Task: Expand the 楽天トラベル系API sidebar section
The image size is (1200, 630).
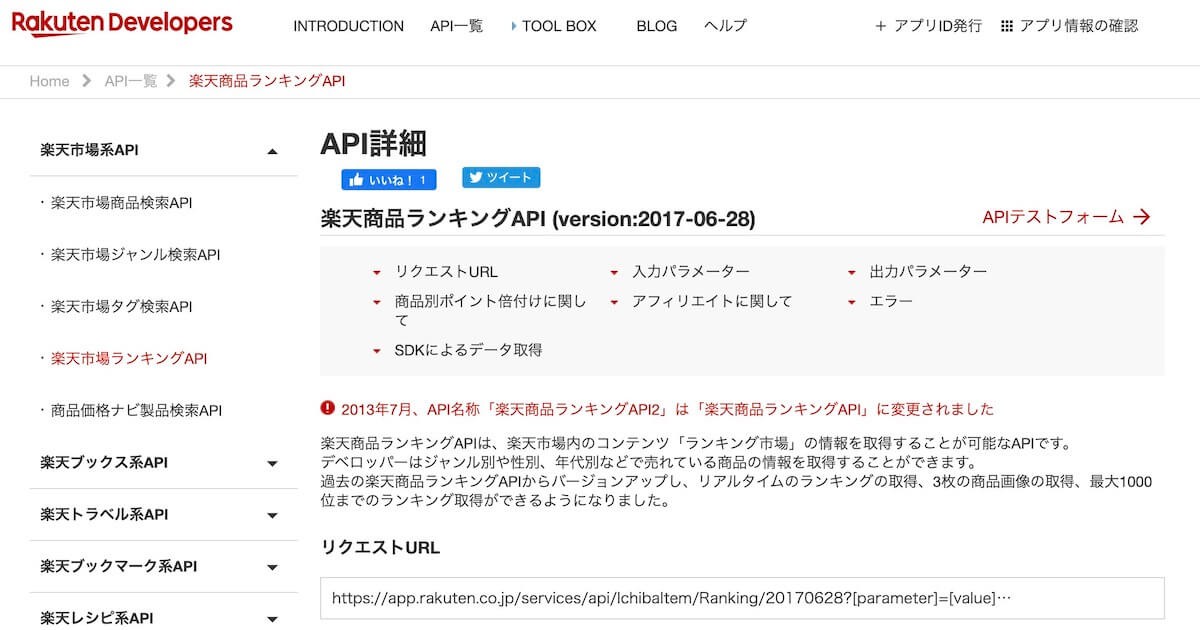Action: pos(272,515)
